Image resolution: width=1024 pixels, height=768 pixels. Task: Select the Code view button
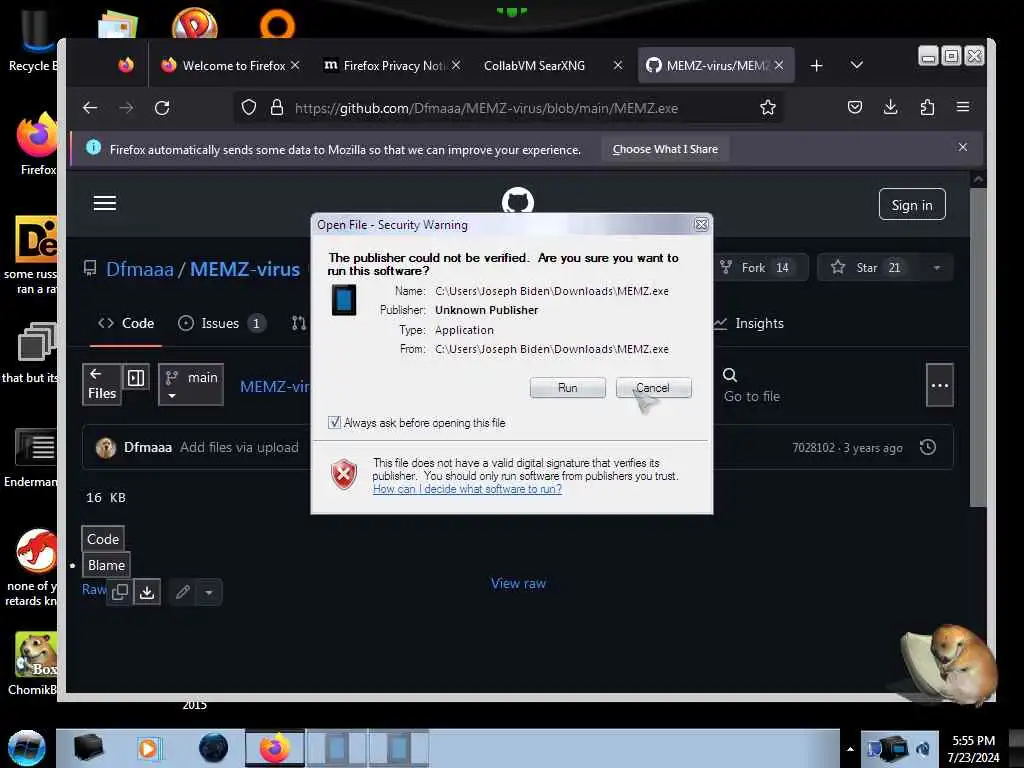pos(103,539)
